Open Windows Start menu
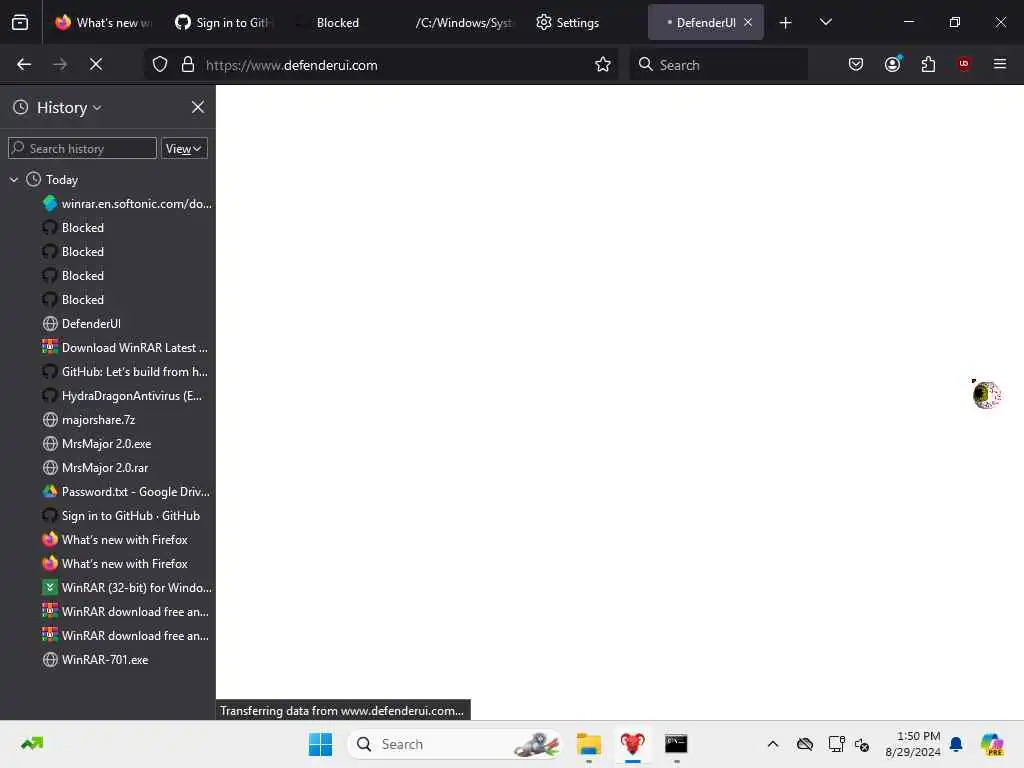Screen dimensions: 1024x768 point(321,744)
